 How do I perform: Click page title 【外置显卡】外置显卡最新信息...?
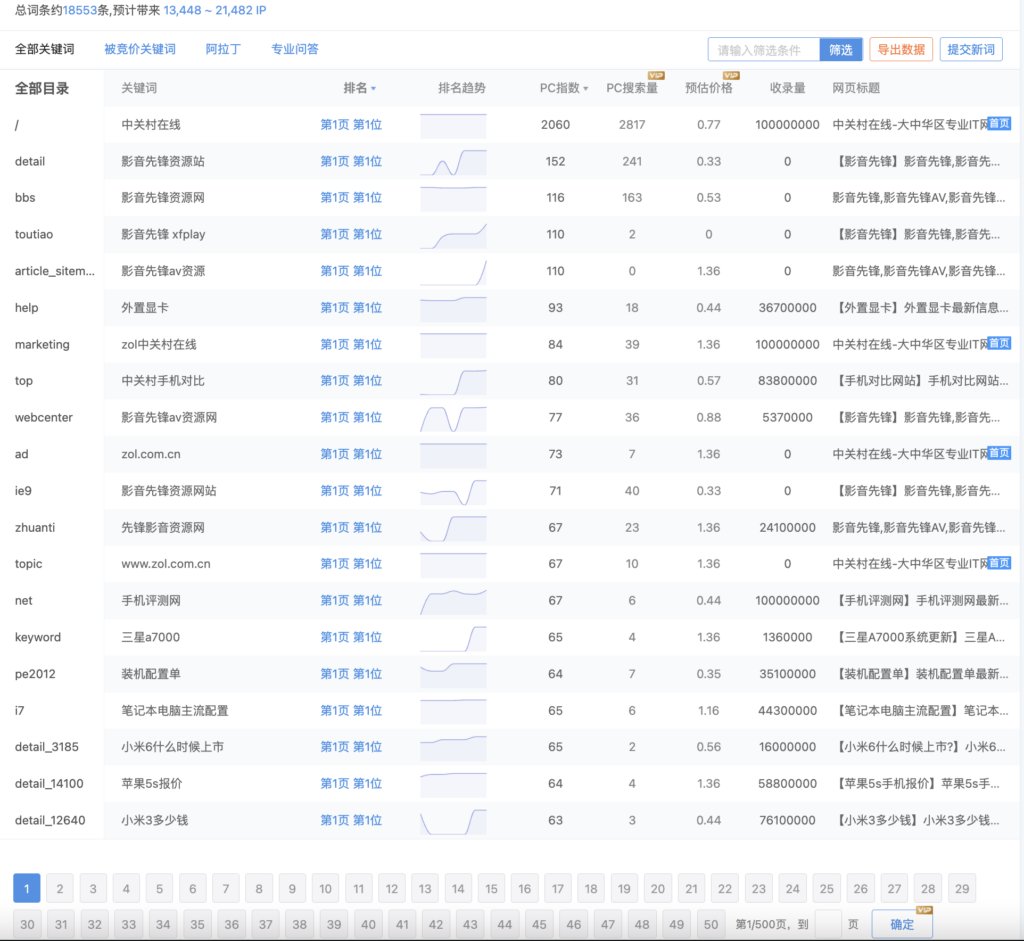coord(920,308)
